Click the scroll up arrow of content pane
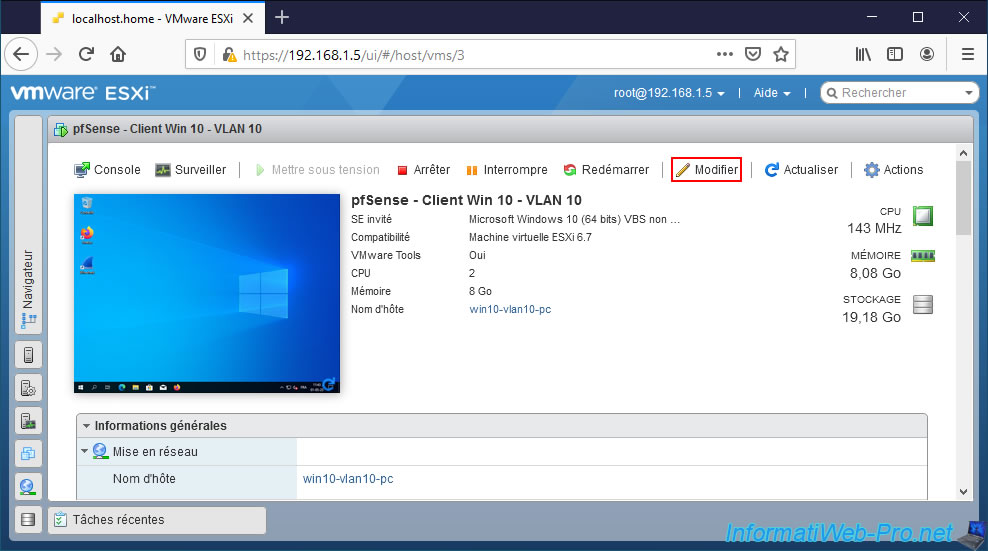Screen dimensions: 988x551 click(963, 153)
